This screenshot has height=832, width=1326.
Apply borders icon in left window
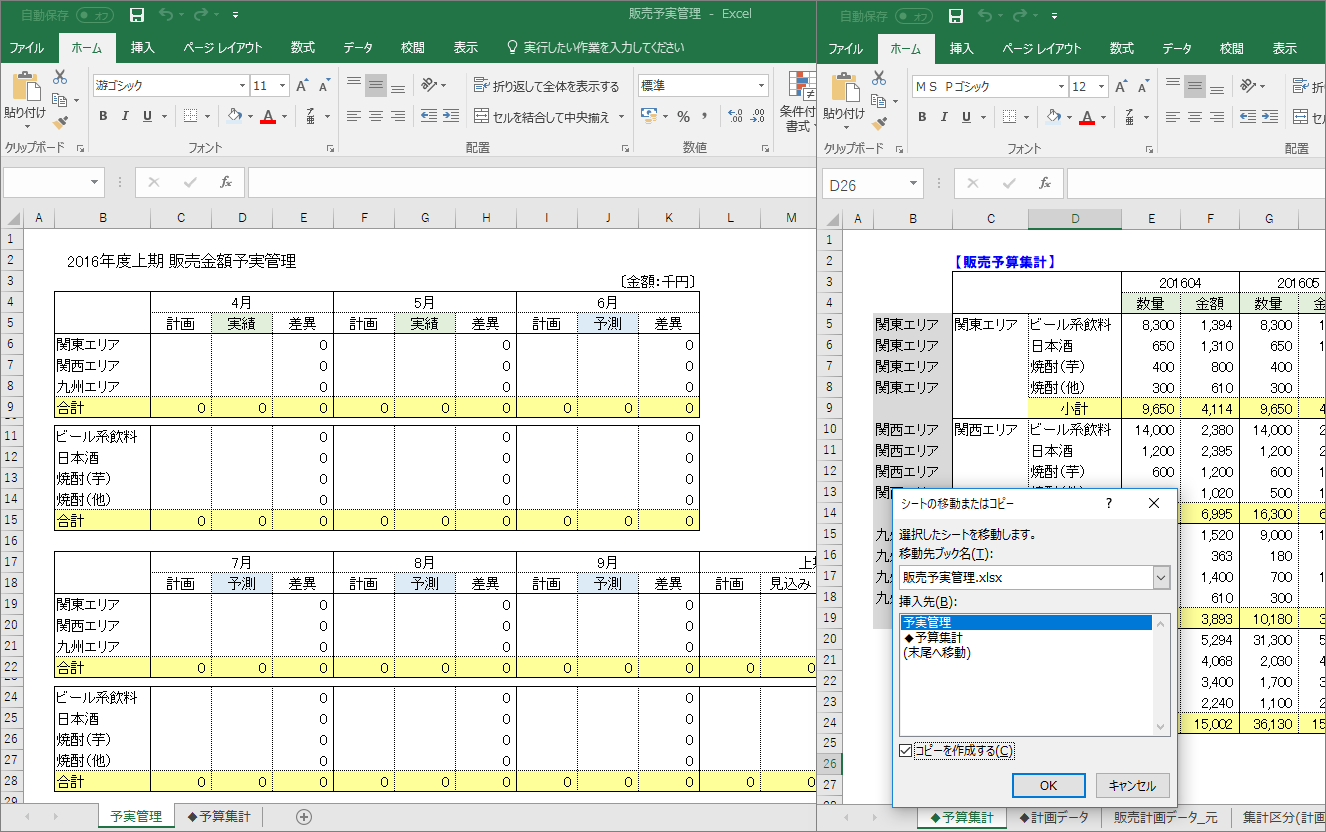click(192, 116)
